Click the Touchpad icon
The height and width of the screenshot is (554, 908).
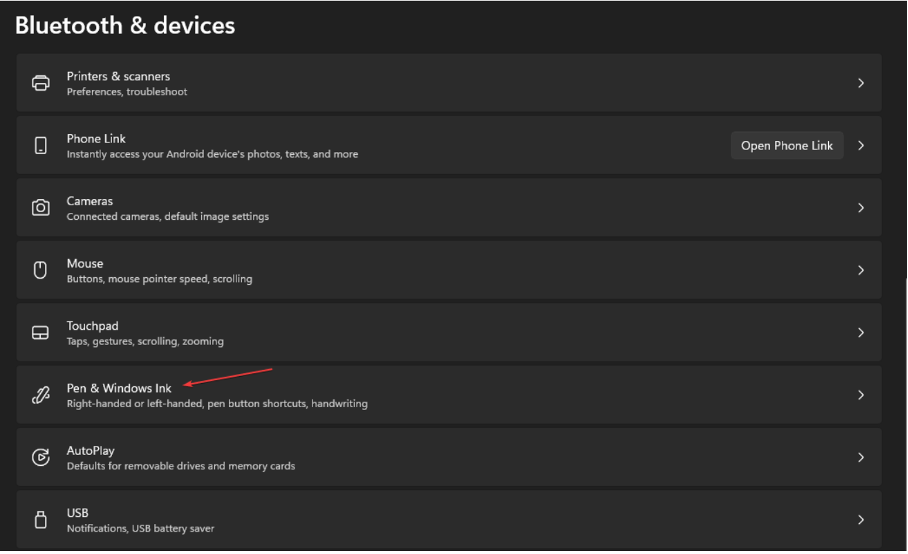(x=41, y=333)
